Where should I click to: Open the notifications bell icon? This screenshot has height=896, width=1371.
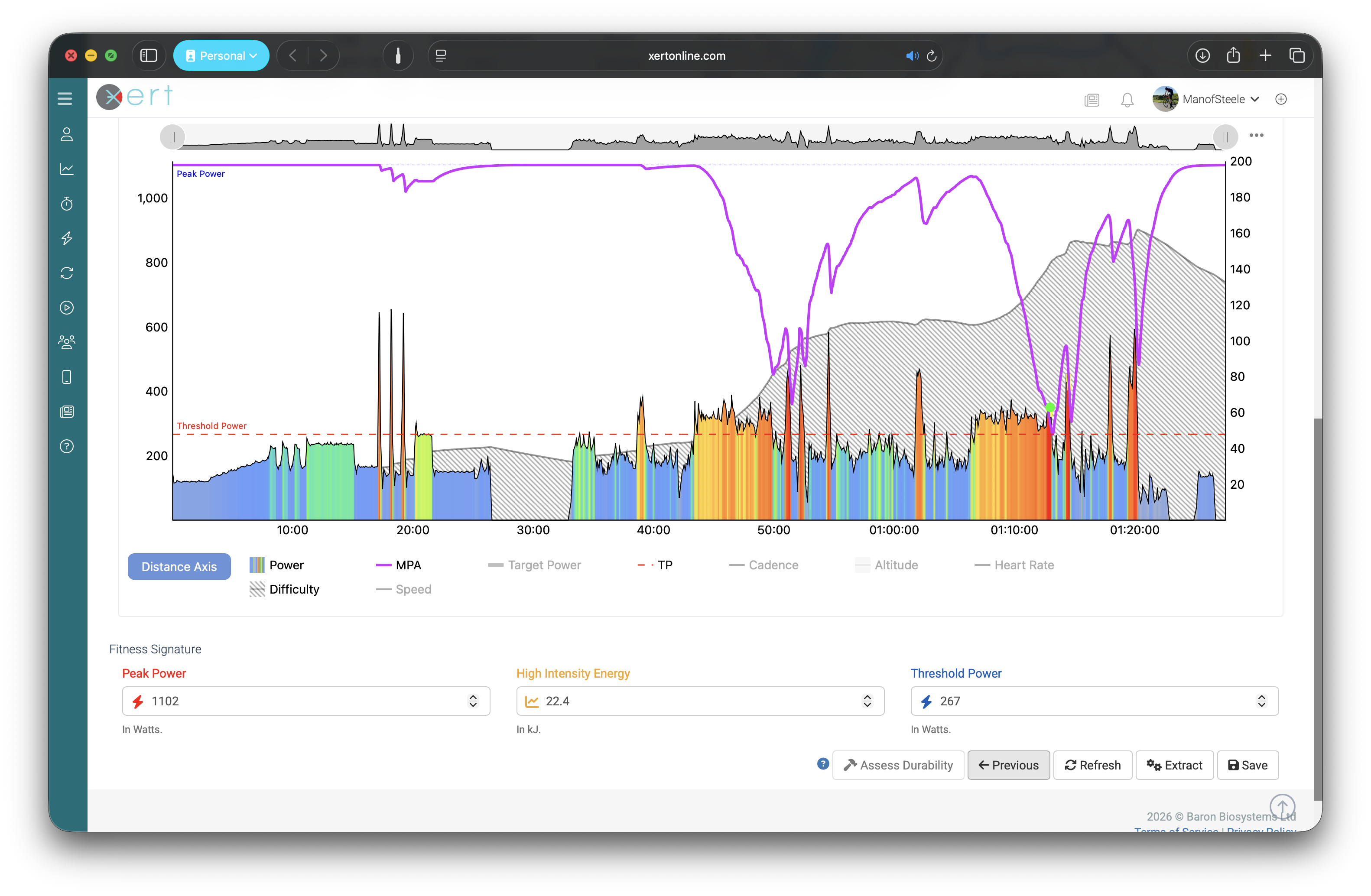click(1127, 100)
